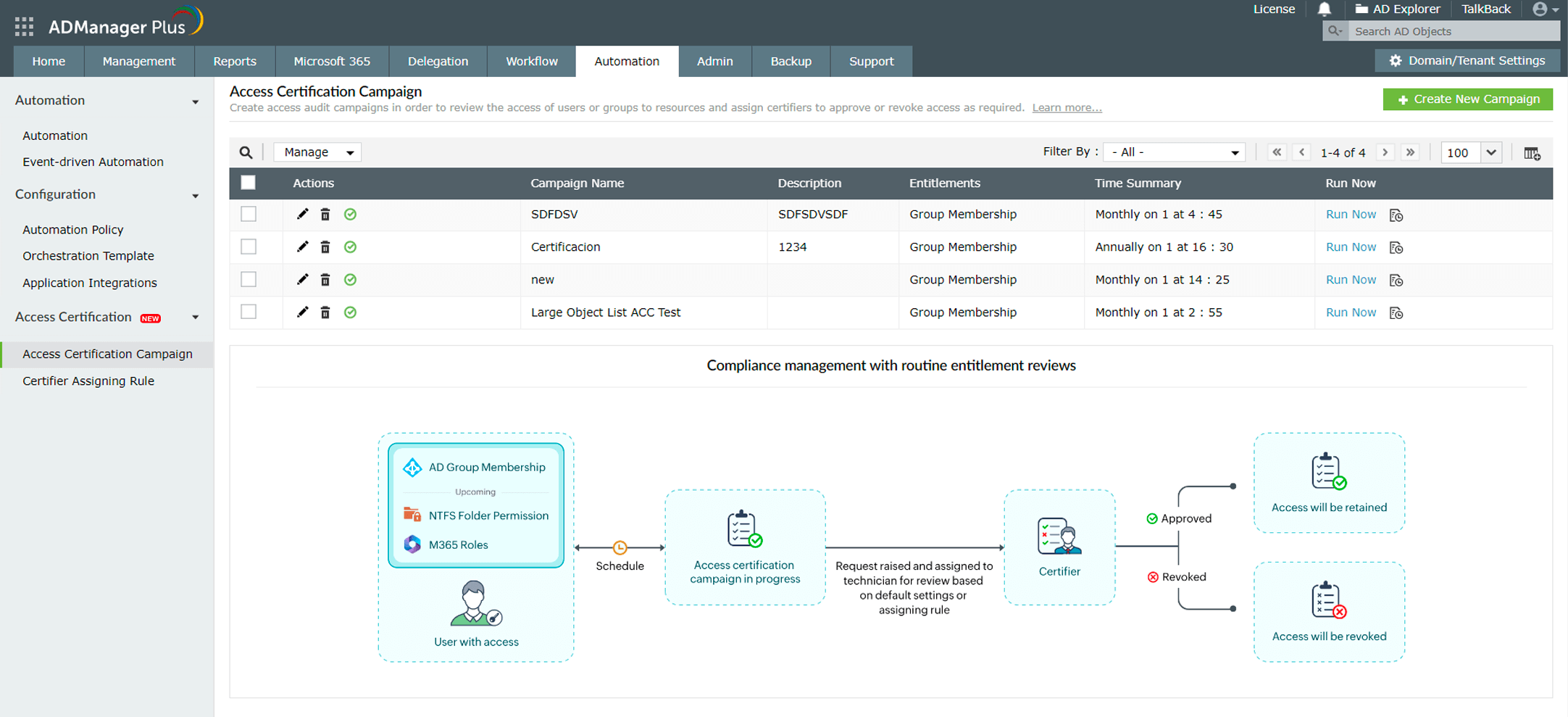Click Run Now for Certificacion campaign
The width and height of the screenshot is (1568, 717).
click(1350, 247)
